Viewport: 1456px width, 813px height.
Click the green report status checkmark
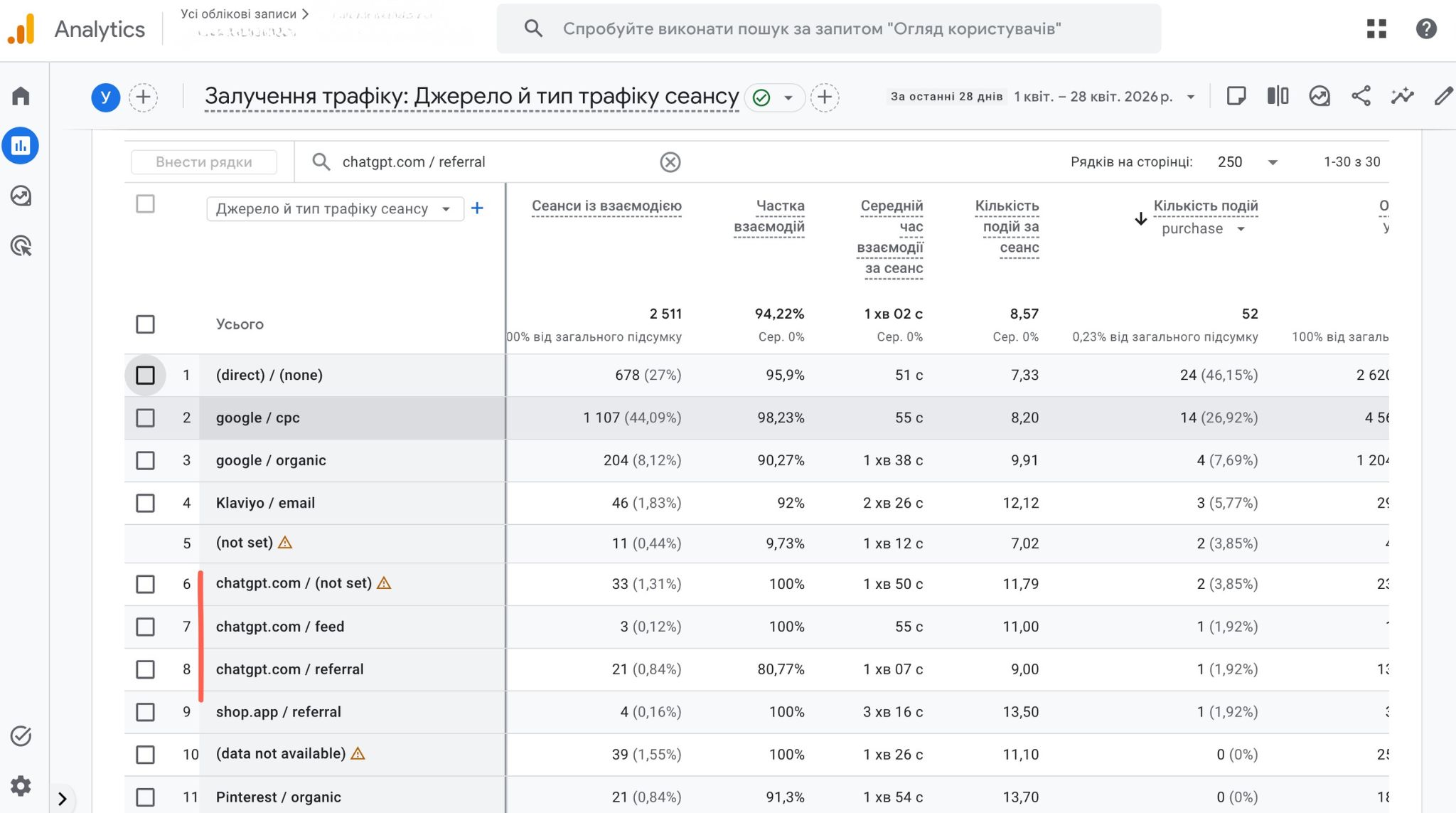pos(761,97)
